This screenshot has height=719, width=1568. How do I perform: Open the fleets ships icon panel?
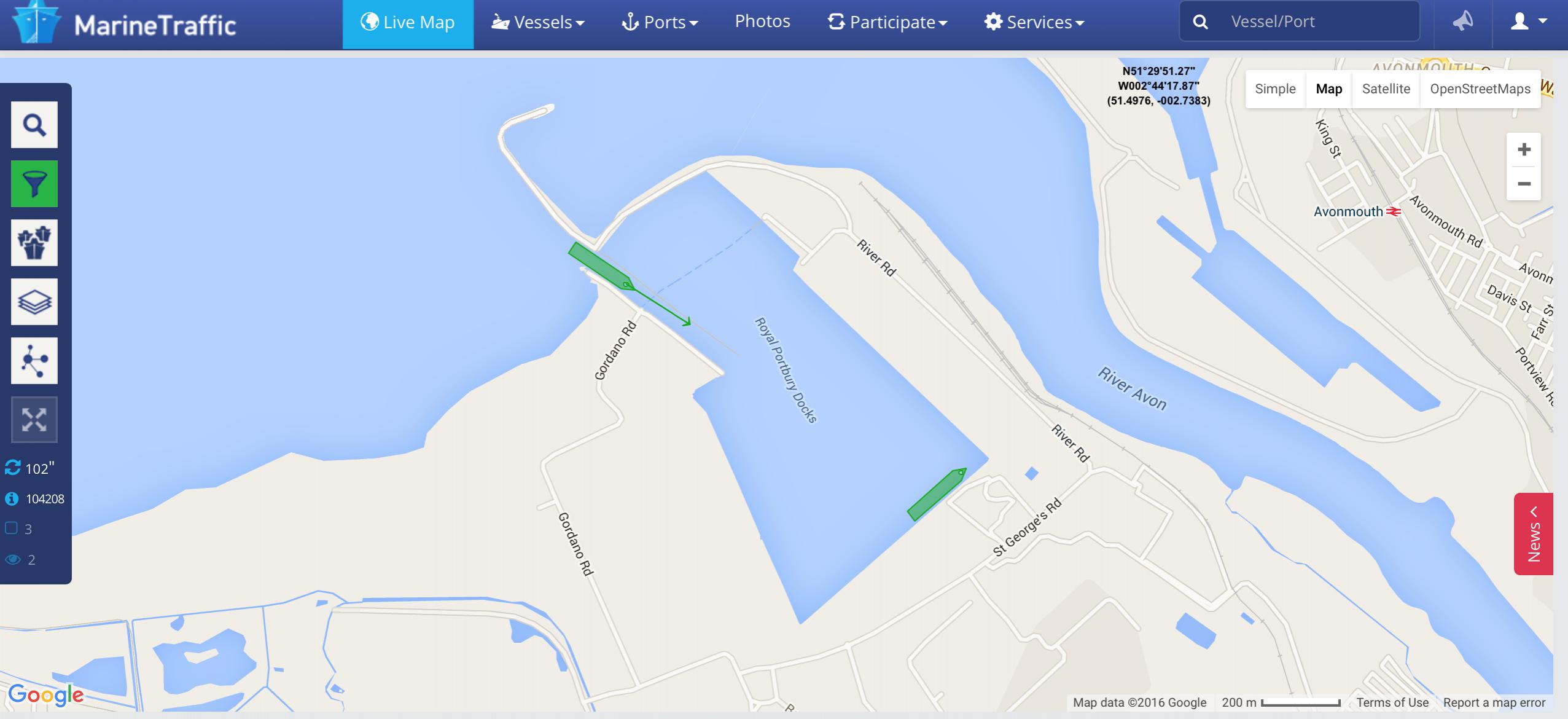[34, 243]
